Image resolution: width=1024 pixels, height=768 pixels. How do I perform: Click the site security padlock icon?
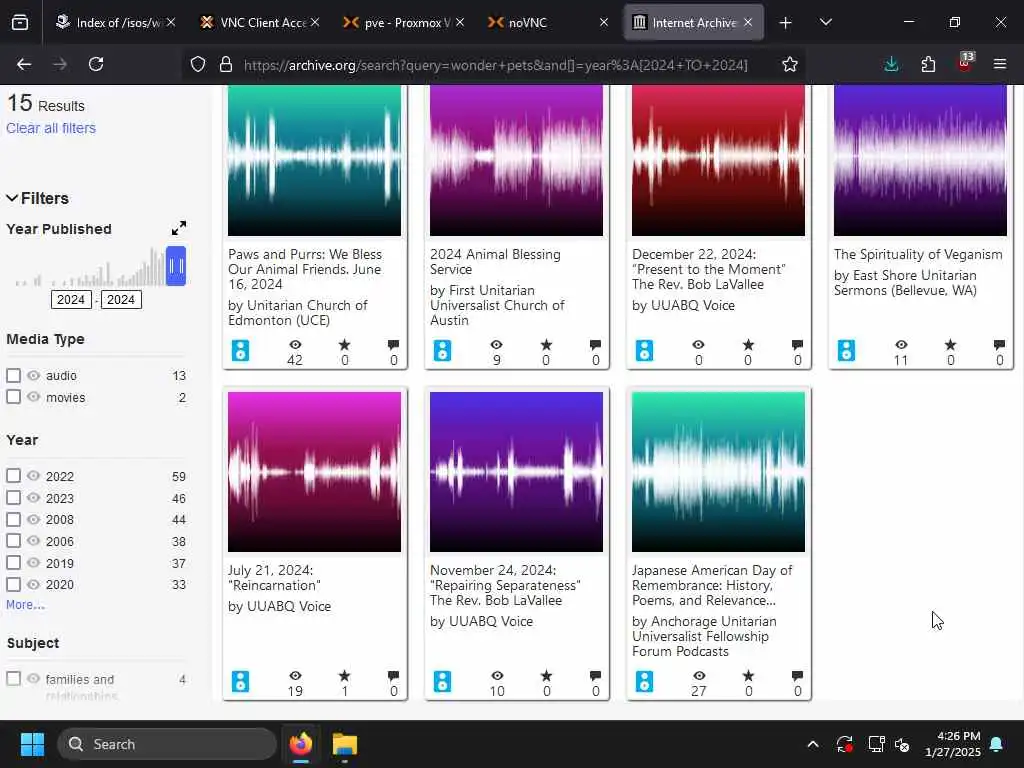click(x=226, y=64)
